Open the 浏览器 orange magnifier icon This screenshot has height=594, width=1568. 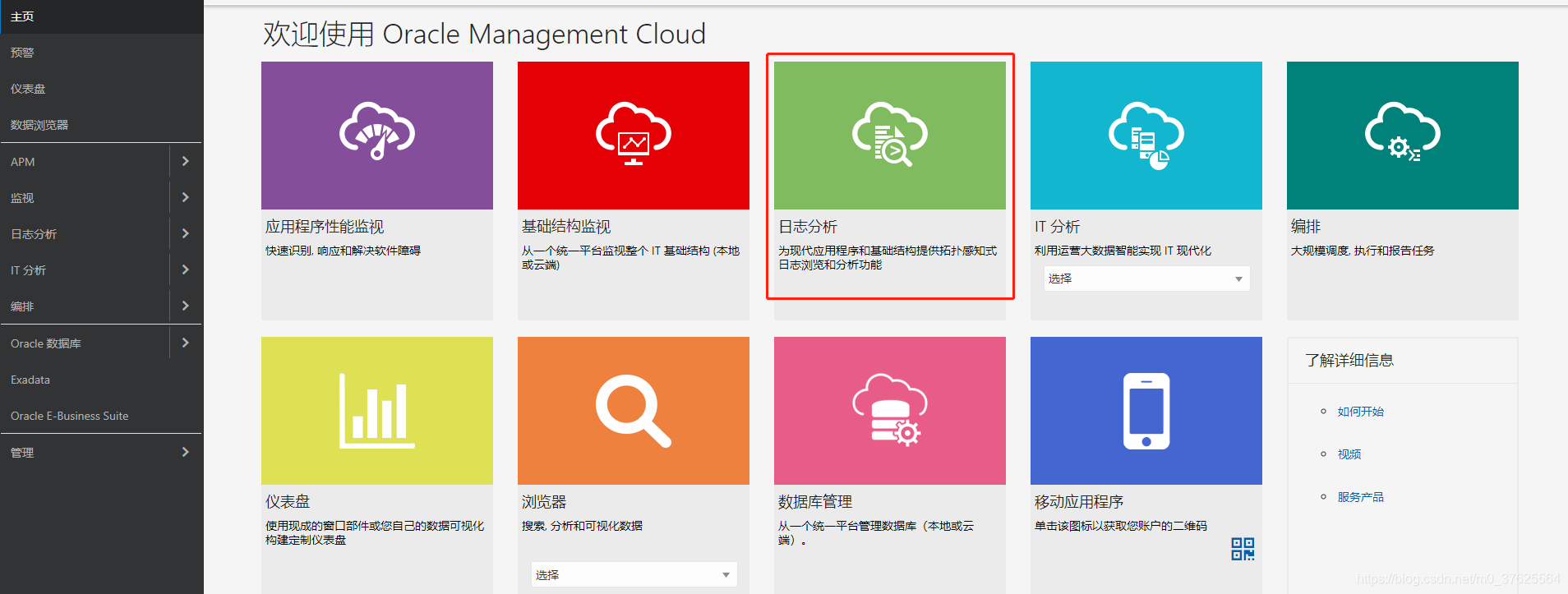click(634, 411)
